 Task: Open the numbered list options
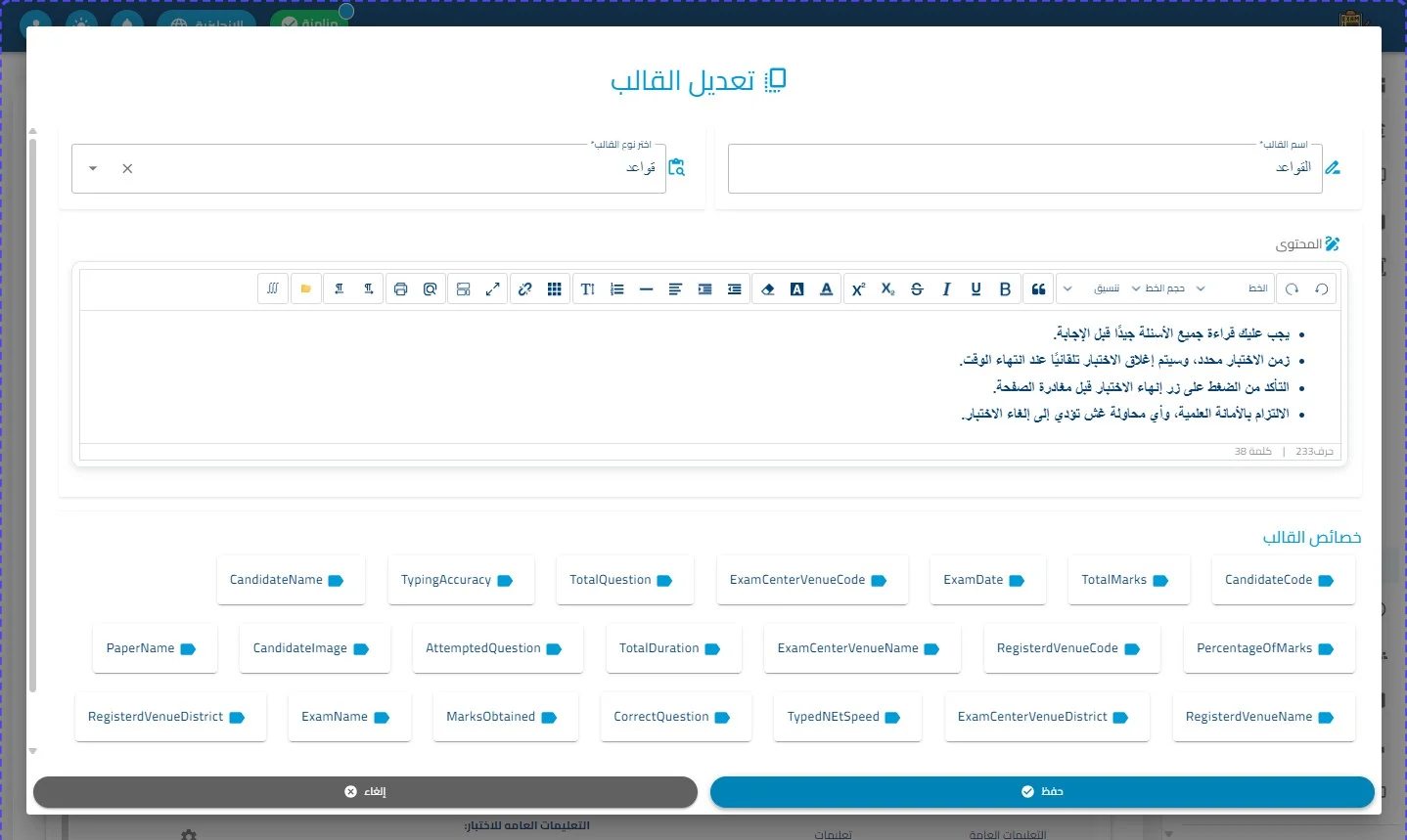(616, 288)
